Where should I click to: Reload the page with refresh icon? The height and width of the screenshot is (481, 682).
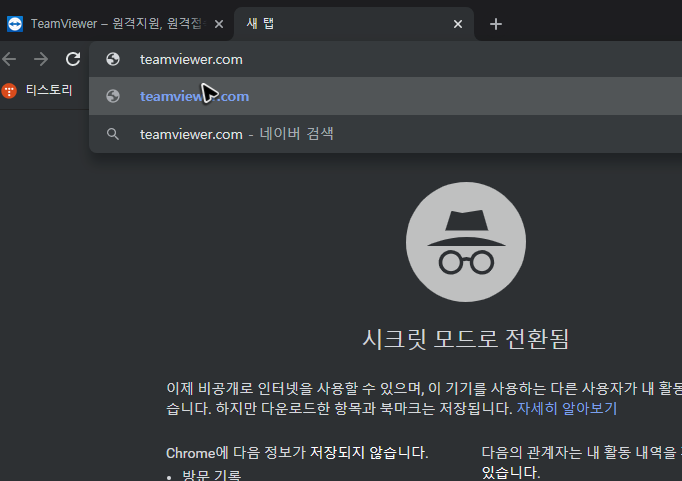tap(73, 59)
